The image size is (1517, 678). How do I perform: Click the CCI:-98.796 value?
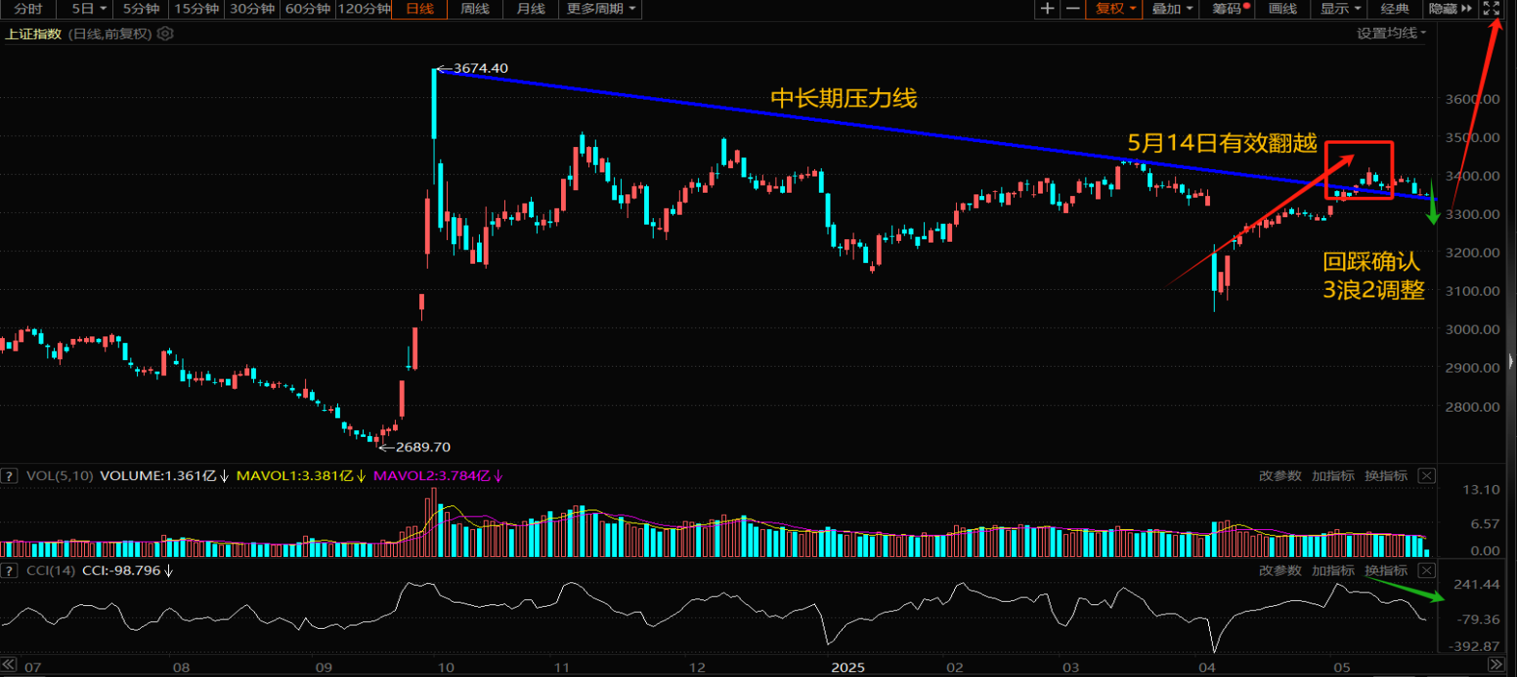pyautogui.click(x=121, y=570)
